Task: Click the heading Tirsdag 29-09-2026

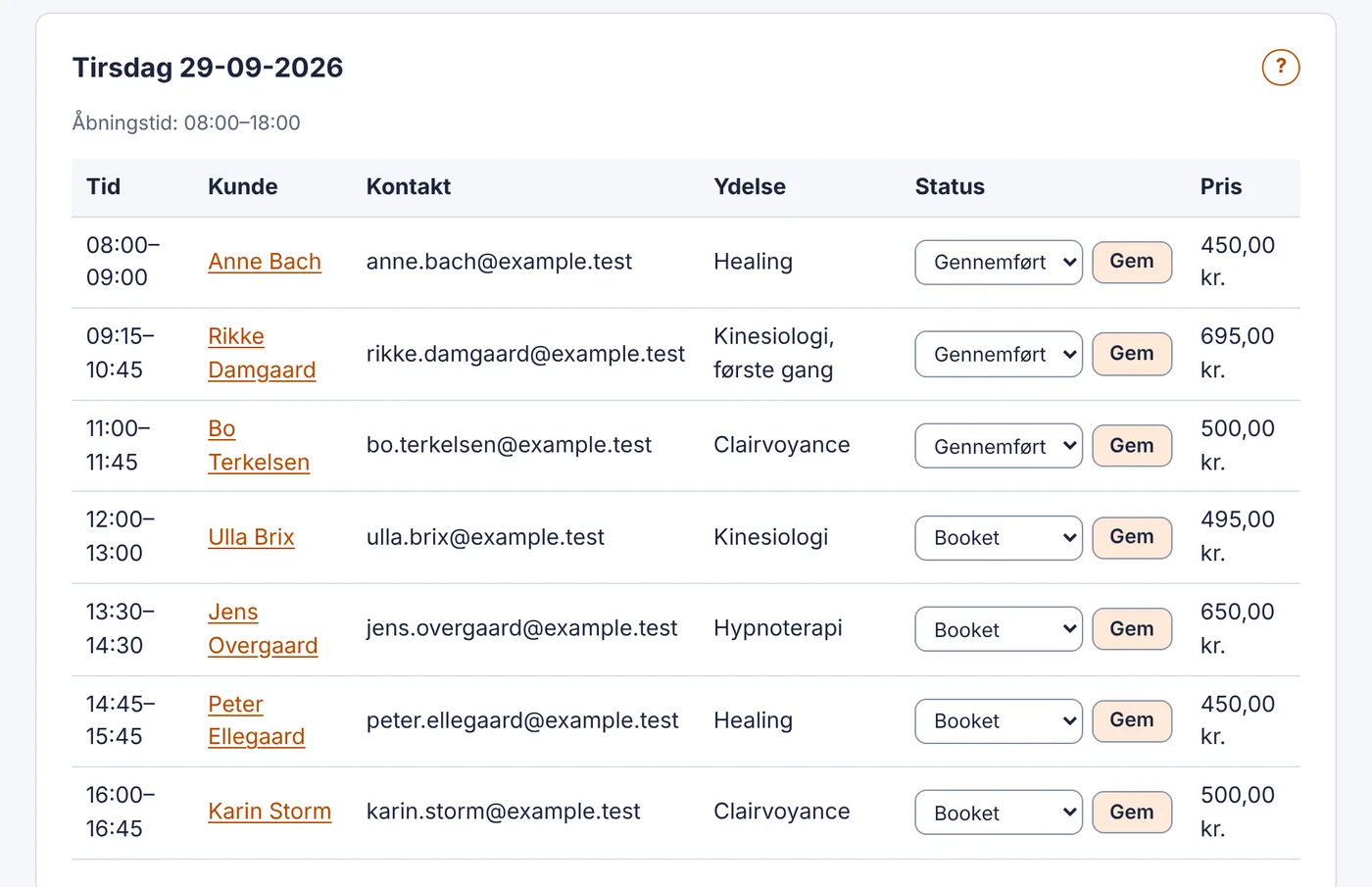Action: coord(208,68)
